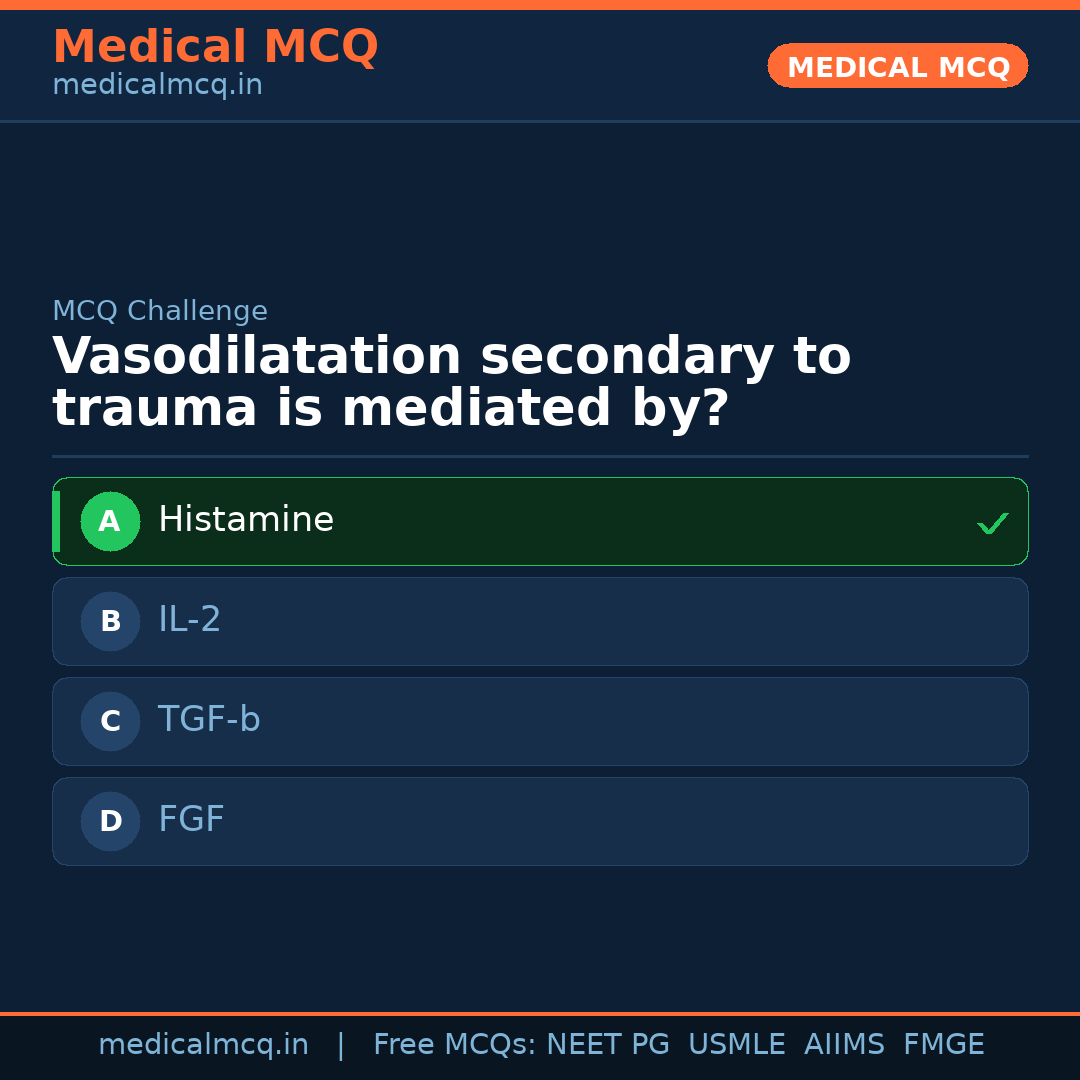Click the FMGE footer text

point(943,1045)
